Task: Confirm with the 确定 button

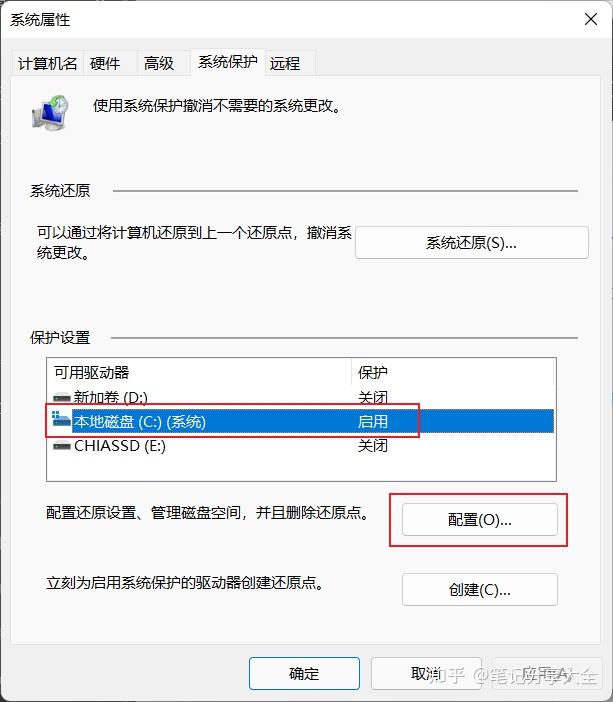Action: pos(304,673)
